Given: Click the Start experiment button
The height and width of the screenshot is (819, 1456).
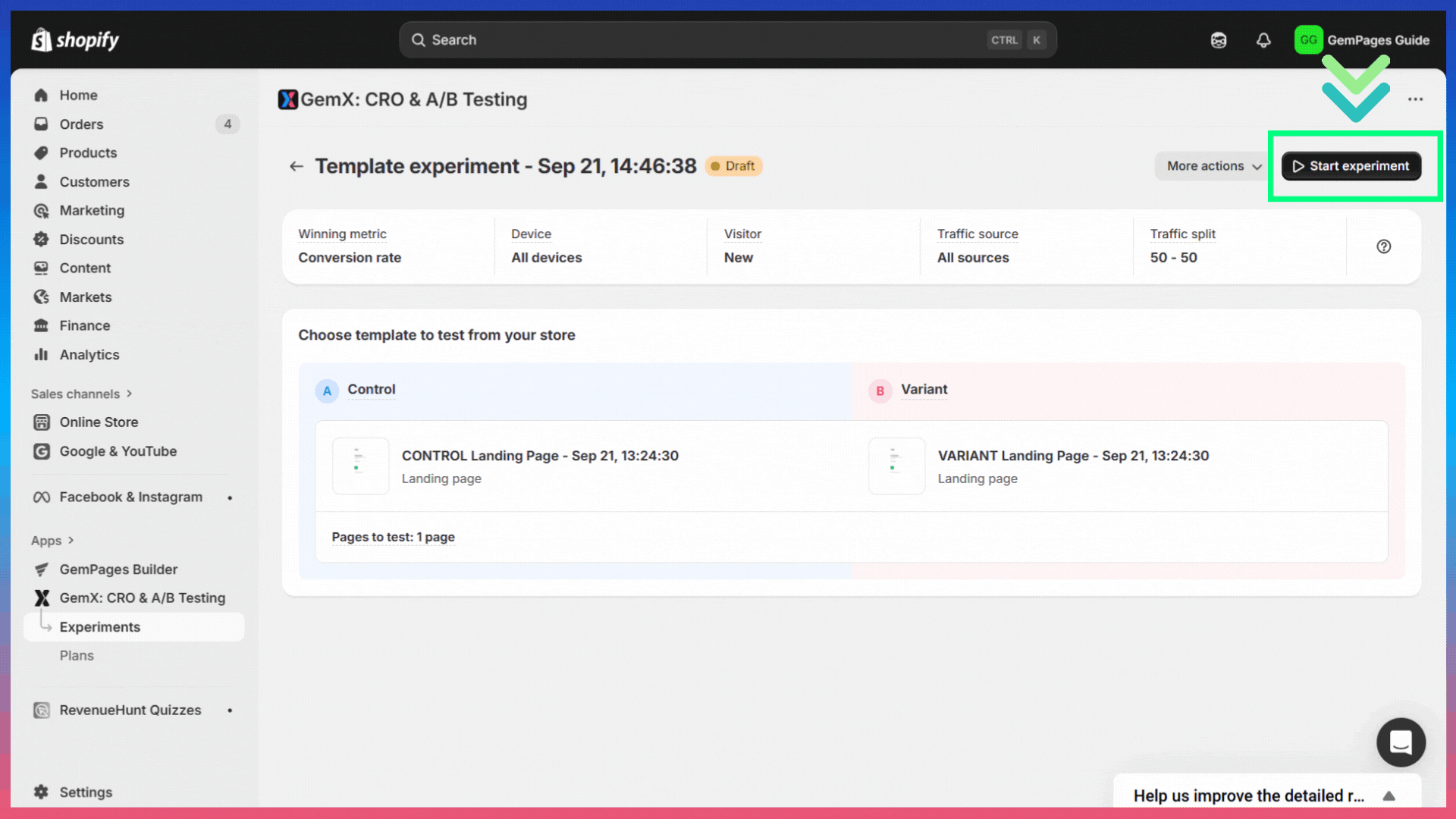Looking at the screenshot, I should [1351, 166].
